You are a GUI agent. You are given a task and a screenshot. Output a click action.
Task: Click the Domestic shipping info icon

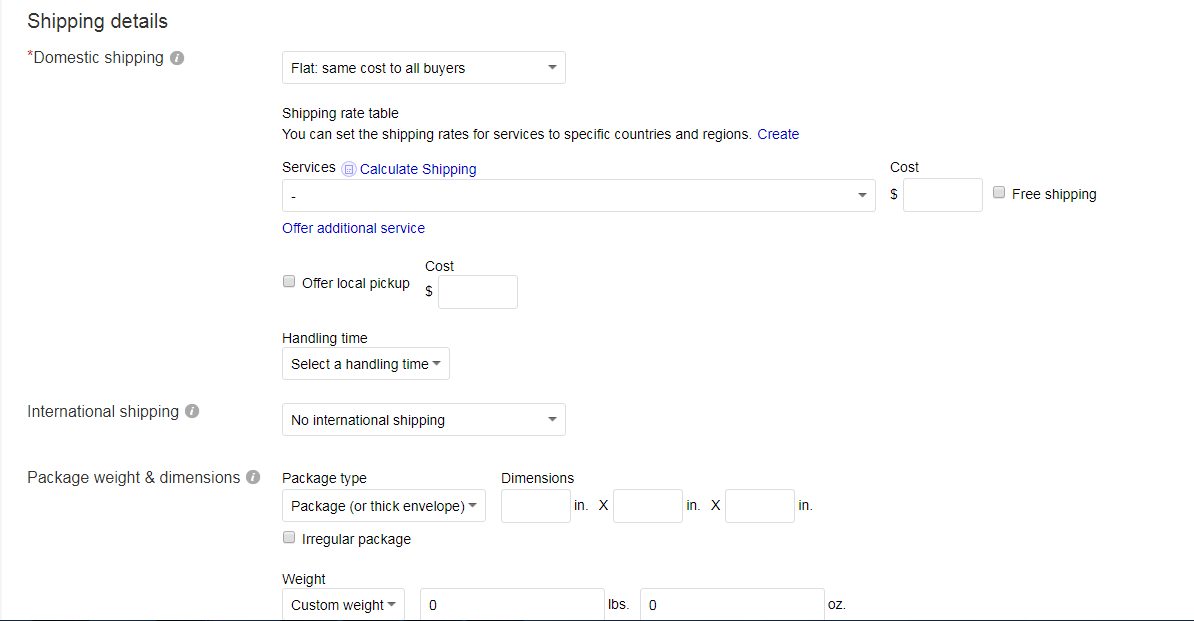coord(177,58)
